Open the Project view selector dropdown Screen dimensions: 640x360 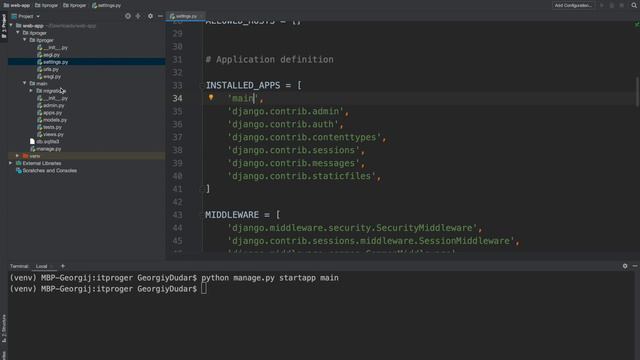(26, 16)
